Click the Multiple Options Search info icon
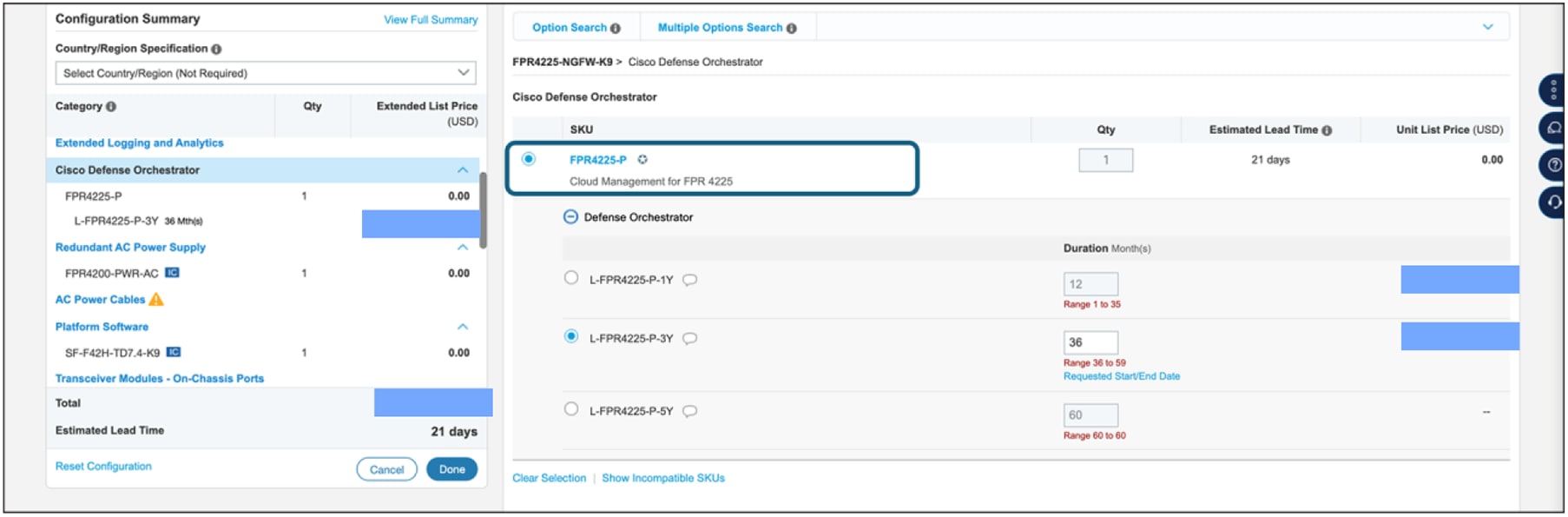 792,29
